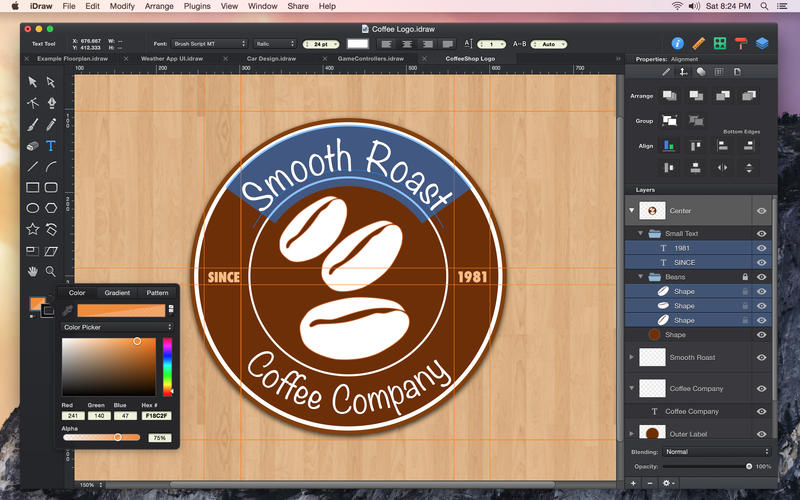Viewport: 800px width, 500px height.
Task: Unlock the Beans group via lock icon
Action: tap(744, 276)
